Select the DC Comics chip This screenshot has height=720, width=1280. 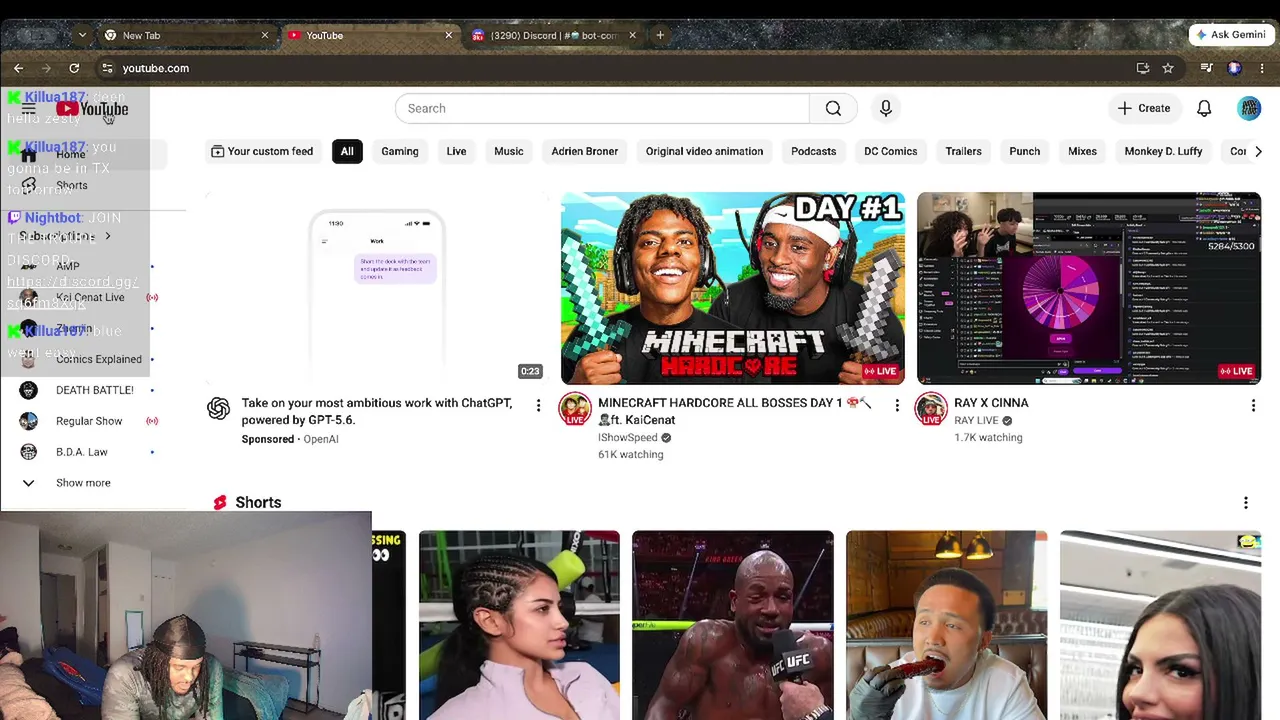pyautogui.click(x=891, y=151)
